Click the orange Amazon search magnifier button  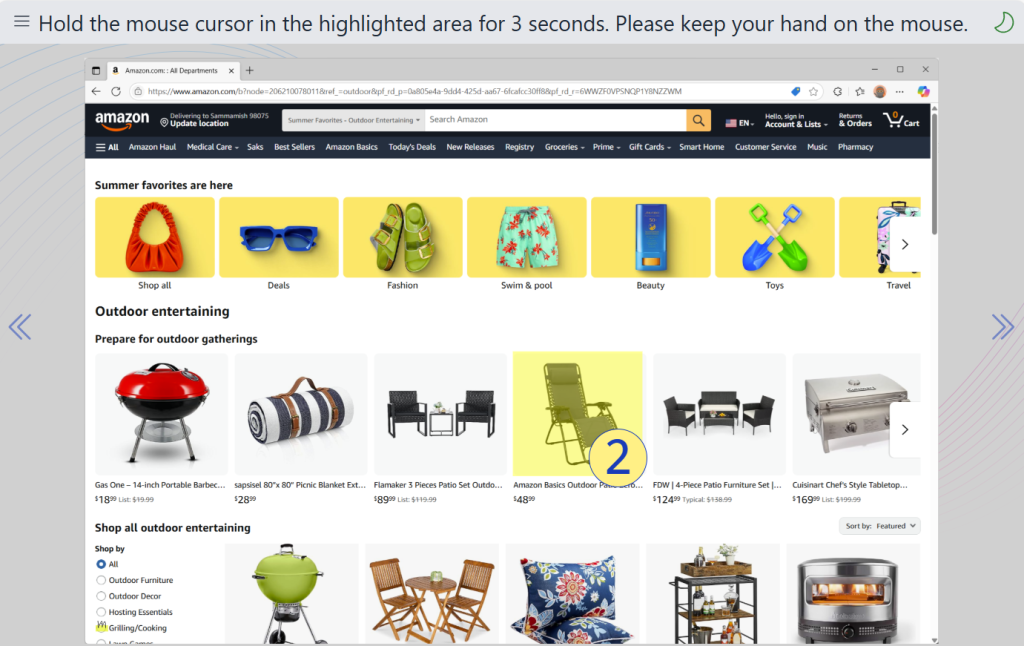tap(698, 120)
